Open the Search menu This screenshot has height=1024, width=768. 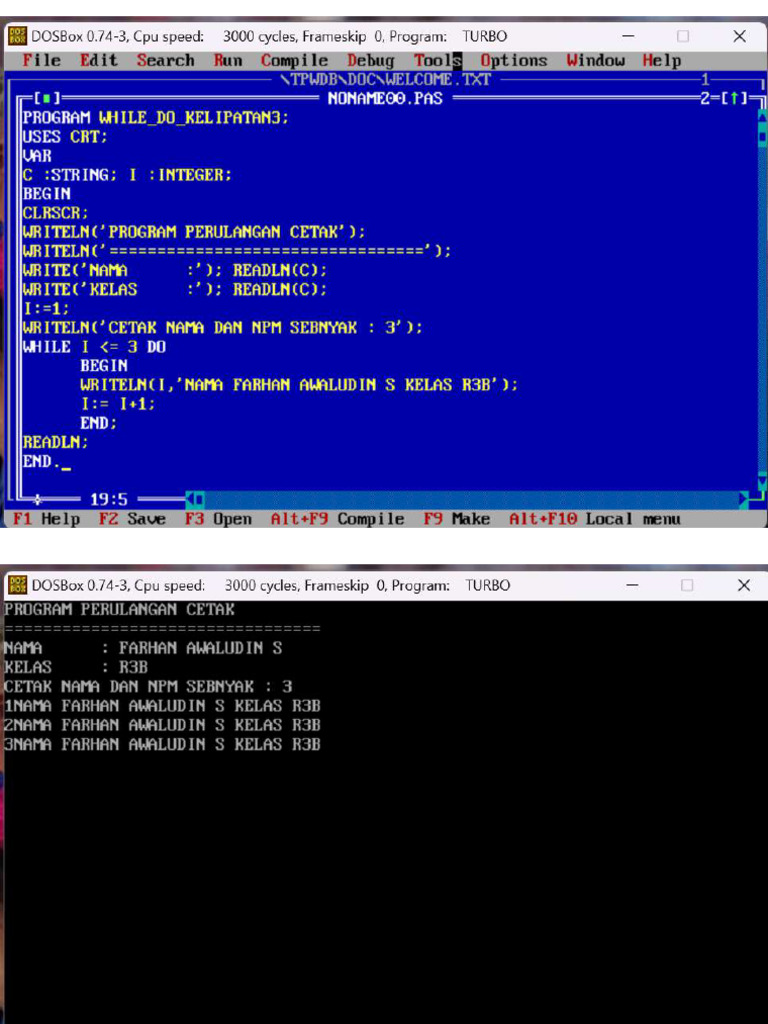[166, 61]
